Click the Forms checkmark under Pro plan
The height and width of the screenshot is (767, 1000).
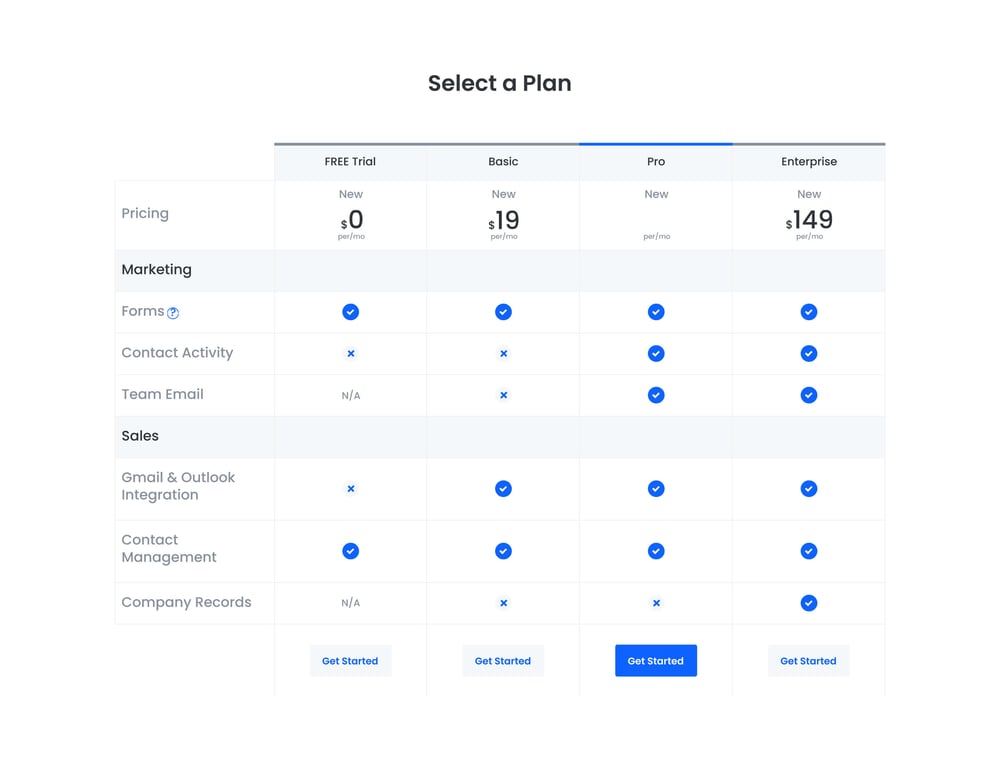pos(656,311)
